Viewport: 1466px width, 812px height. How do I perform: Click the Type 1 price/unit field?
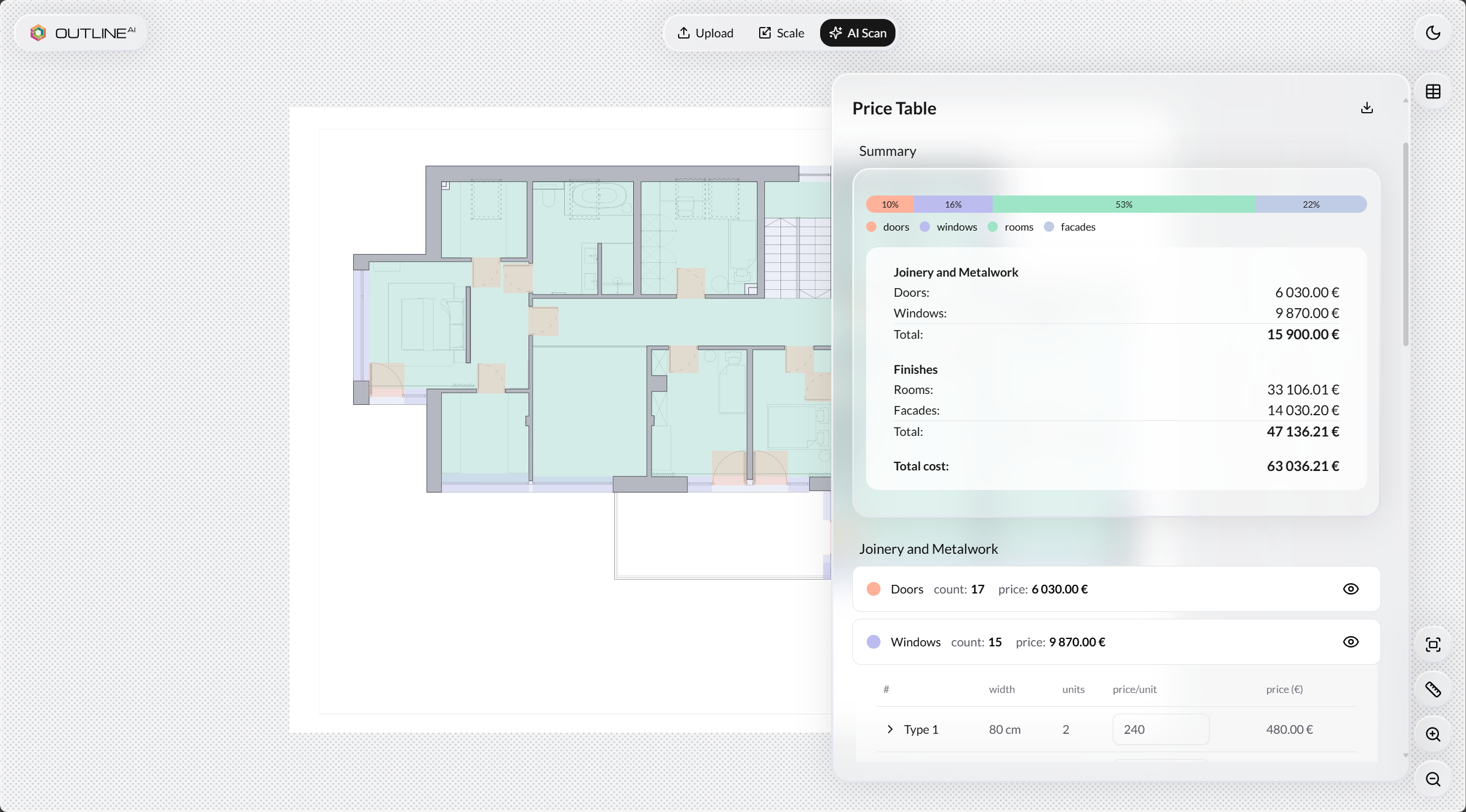pyautogui.click(x=1160, y=729)
